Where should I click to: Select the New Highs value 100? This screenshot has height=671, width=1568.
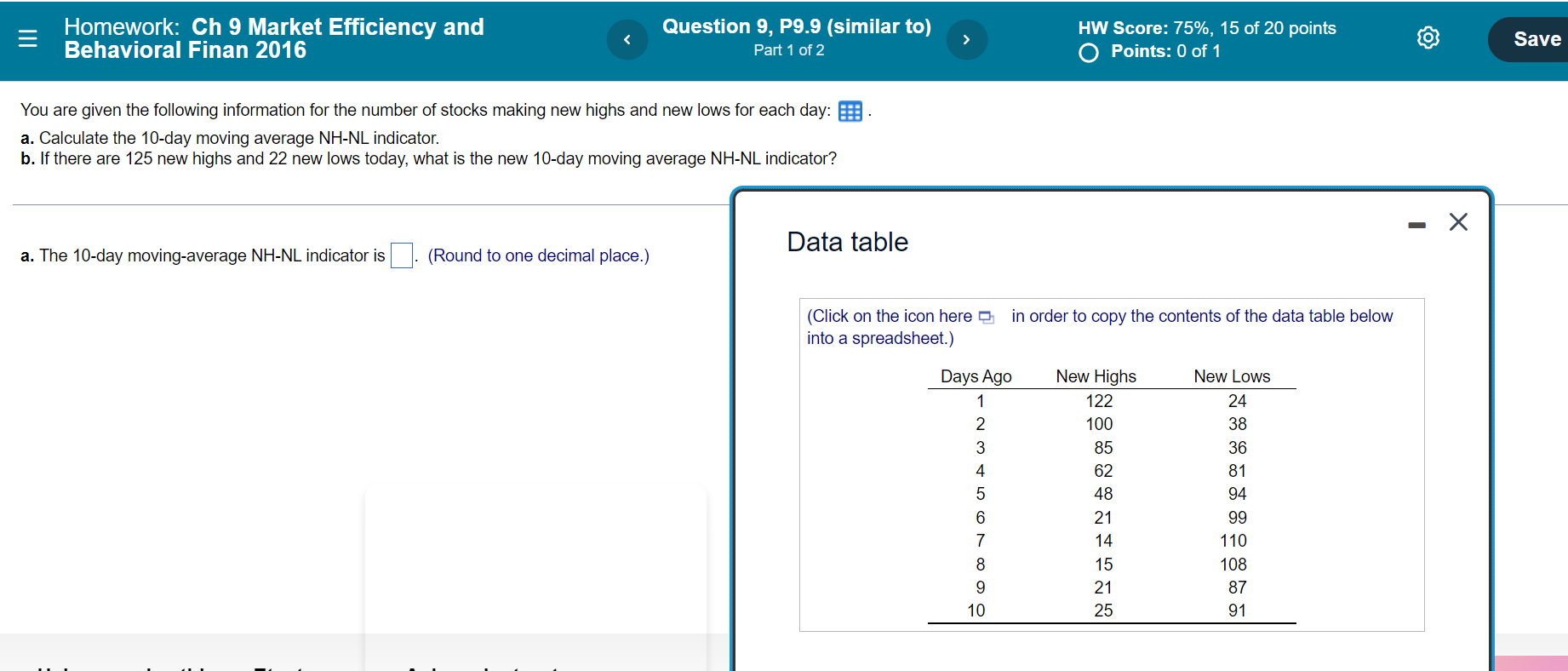[1099, 424]
